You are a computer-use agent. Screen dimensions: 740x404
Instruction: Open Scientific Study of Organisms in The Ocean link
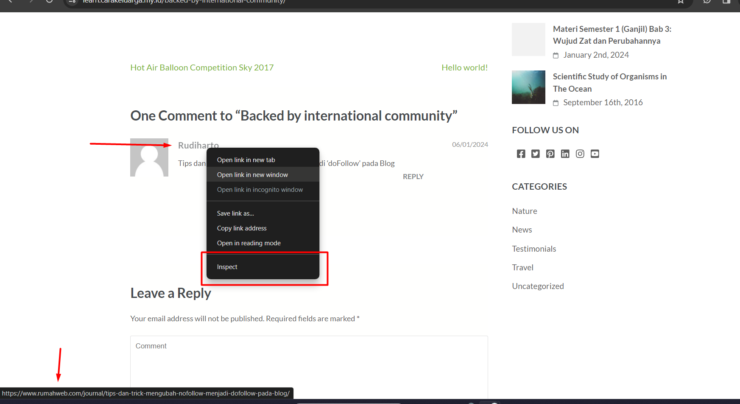[610, 83]
